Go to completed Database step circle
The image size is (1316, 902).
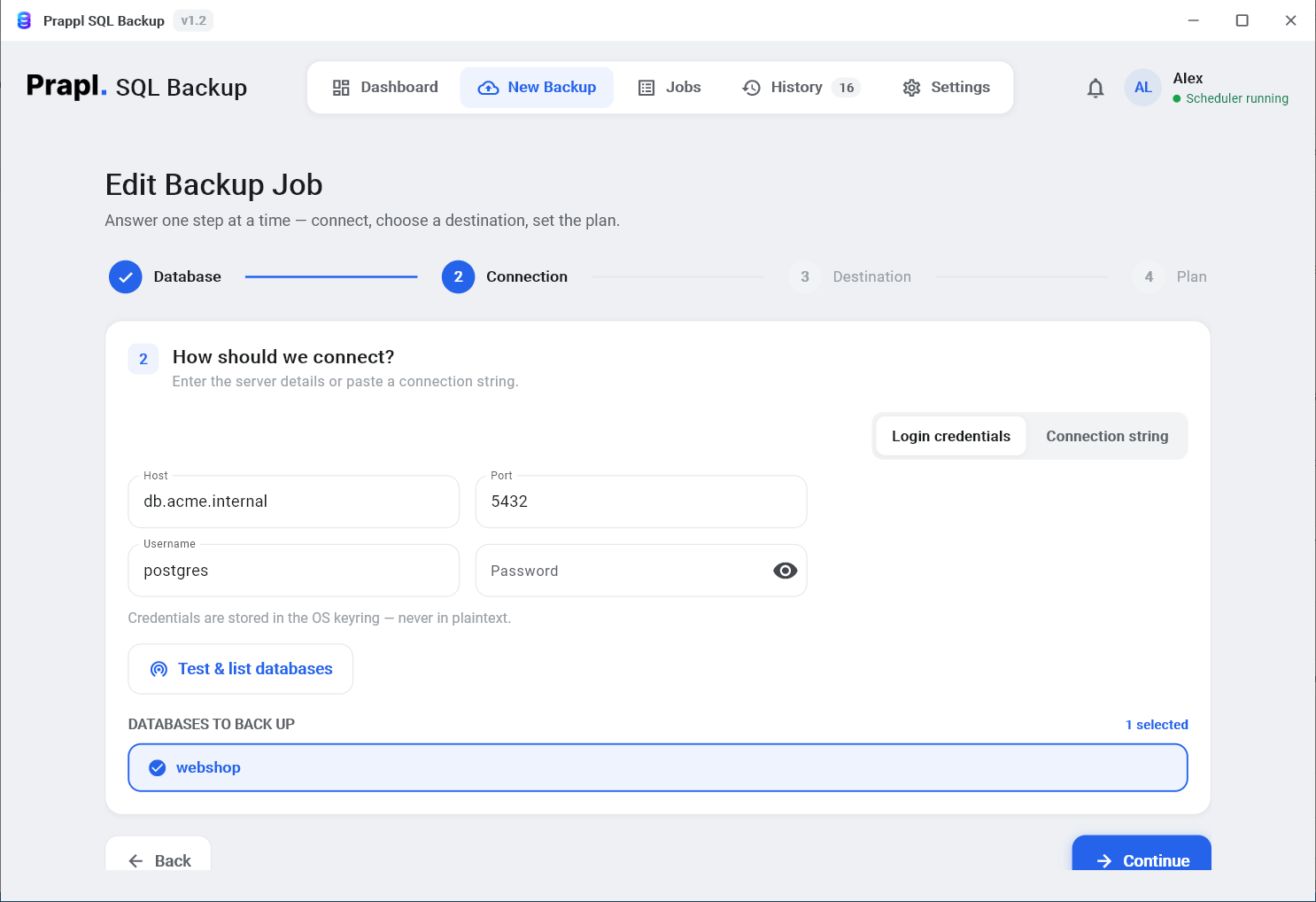pyautogui.click(x=126, y=277)
